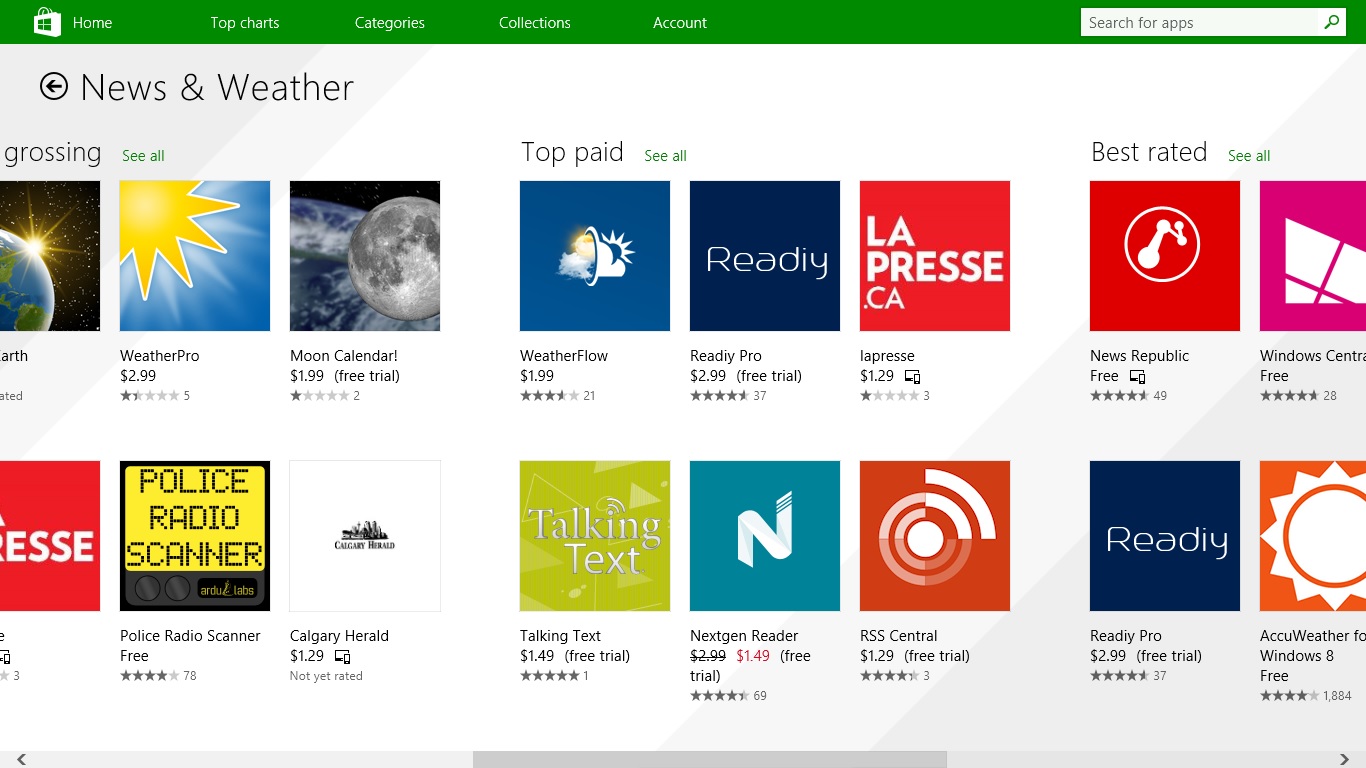1366x768 pixels.
Task: Click the device icon beside lapresse price
Action: point(912,377)
